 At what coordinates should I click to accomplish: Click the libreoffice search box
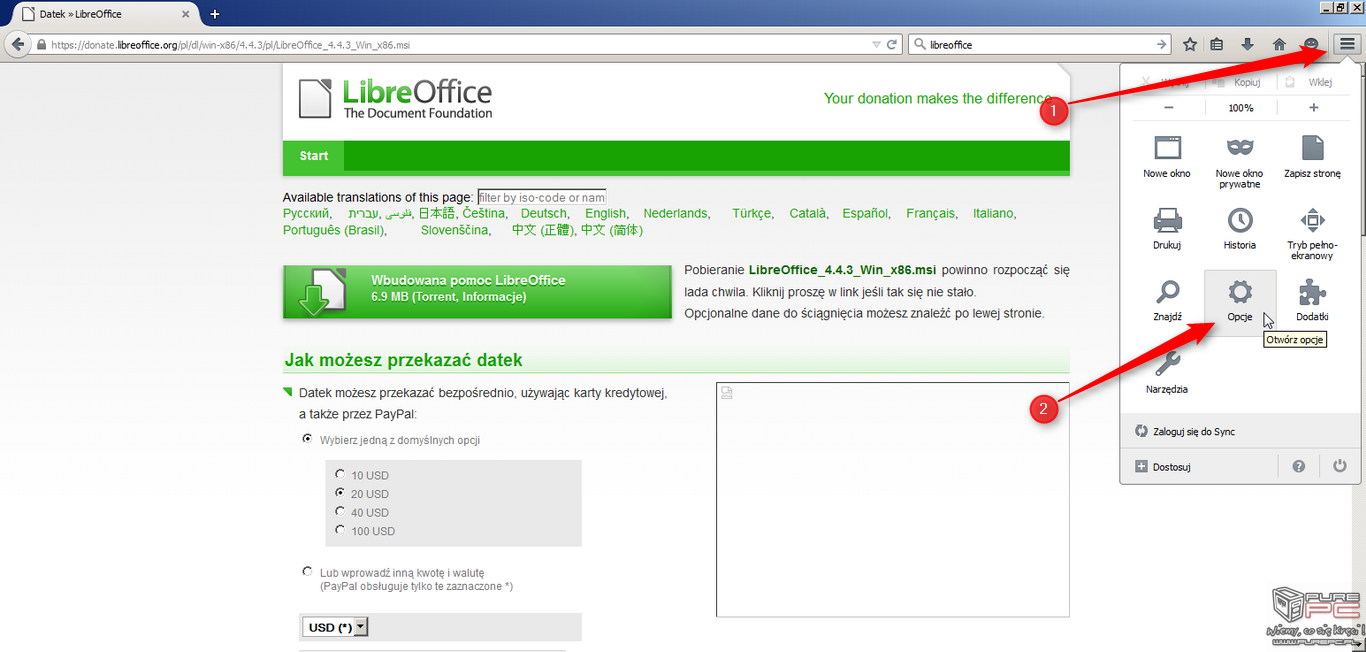(x=1040, y=45)
